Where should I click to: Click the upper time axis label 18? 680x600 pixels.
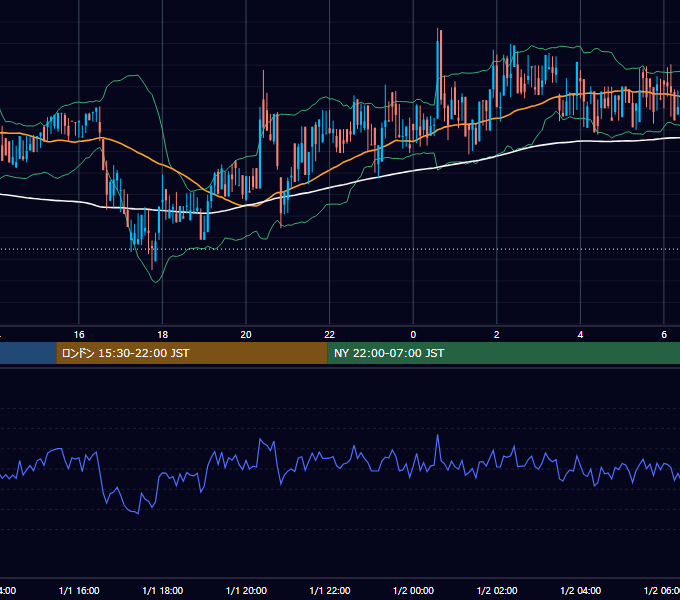[163, 335]
